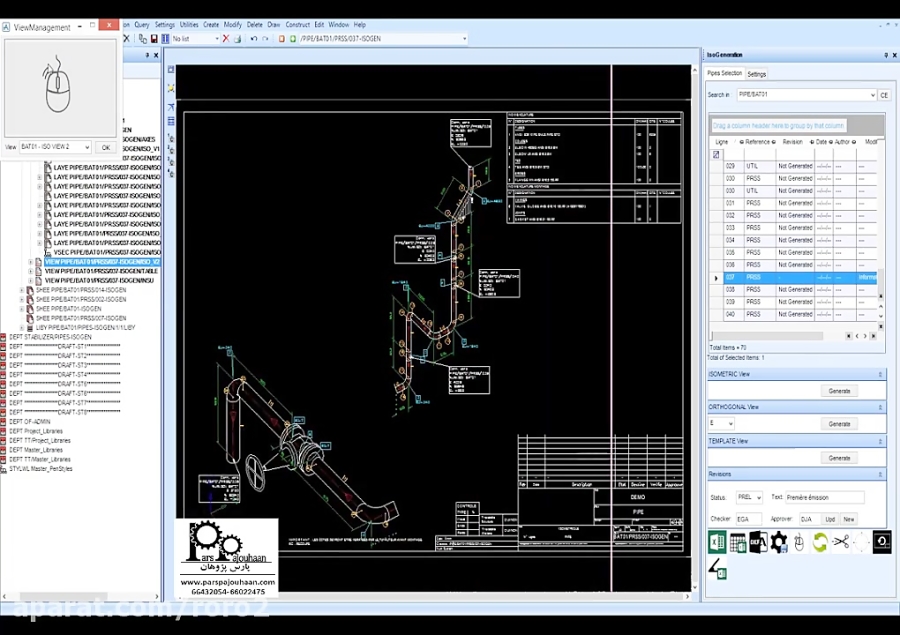Screen dimensions: 900x635
Task: Click the Undo arrow in the toolbar
Action: pos(253,38)
